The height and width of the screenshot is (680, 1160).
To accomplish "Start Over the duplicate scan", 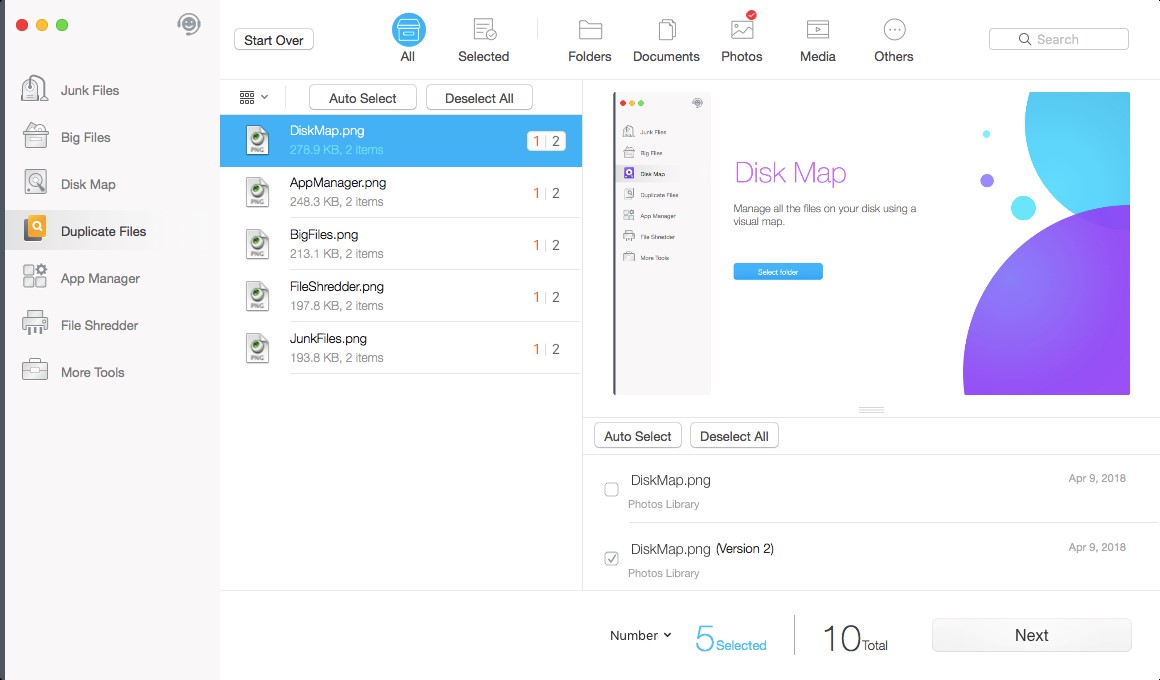I will [273, 39].
